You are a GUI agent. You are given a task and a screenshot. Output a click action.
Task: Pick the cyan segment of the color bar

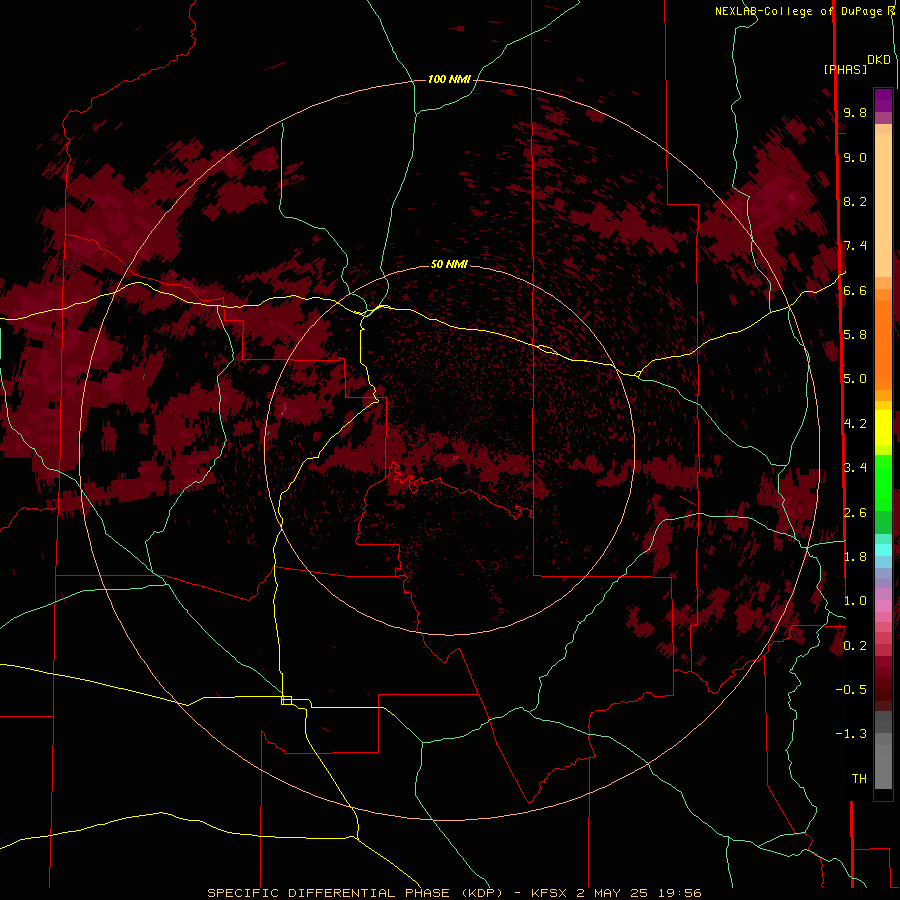click(883, 550)
